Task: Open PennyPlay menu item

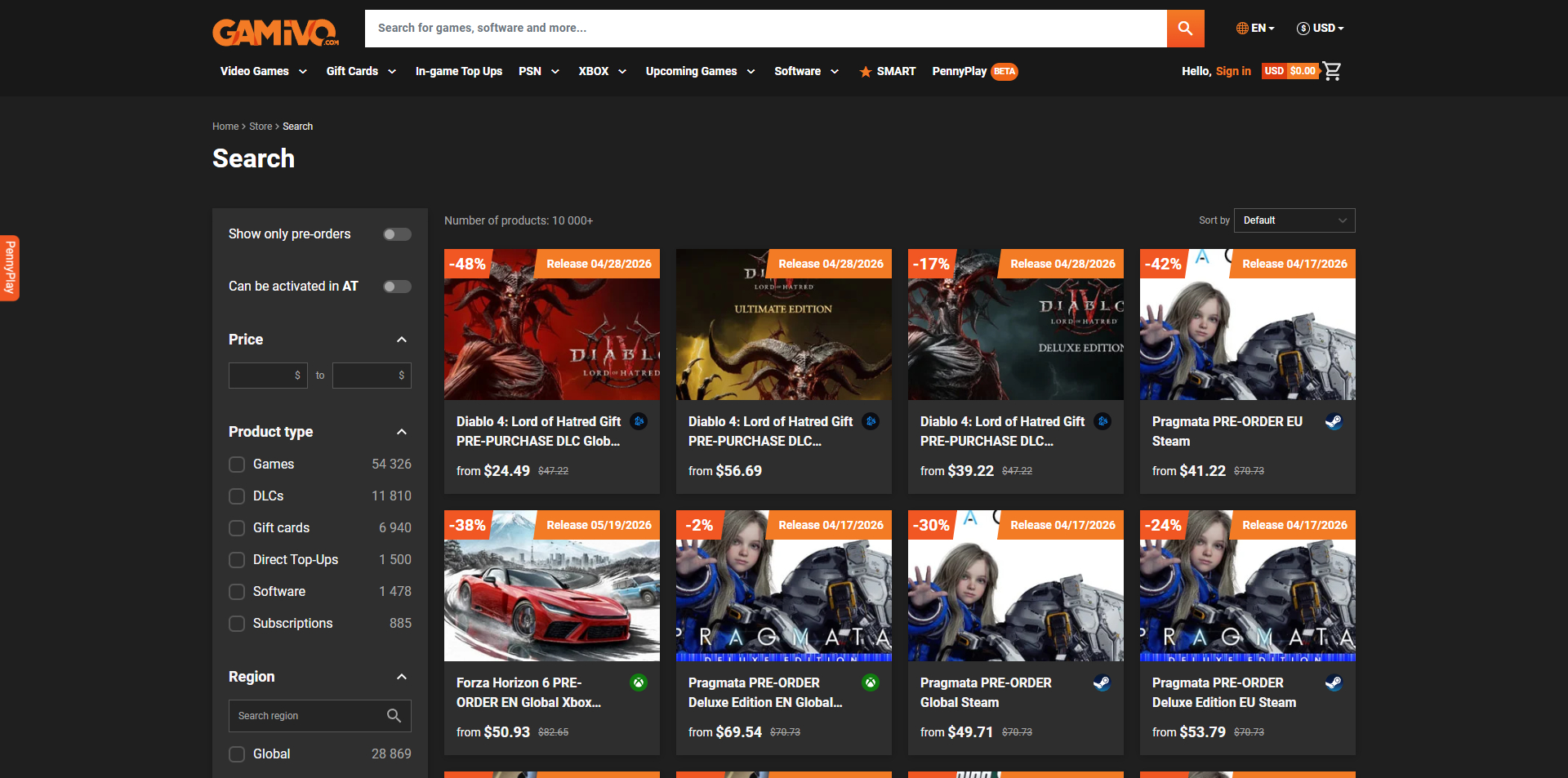Action: click(960, 72)
